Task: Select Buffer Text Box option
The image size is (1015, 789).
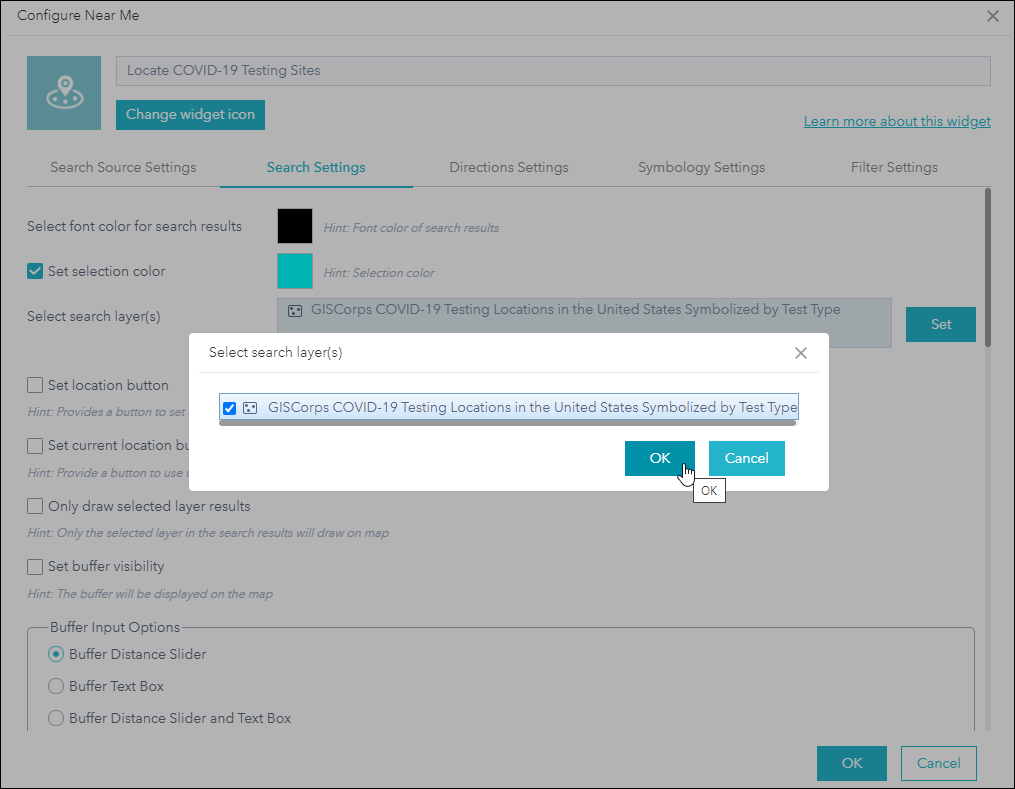Action: 56,686
